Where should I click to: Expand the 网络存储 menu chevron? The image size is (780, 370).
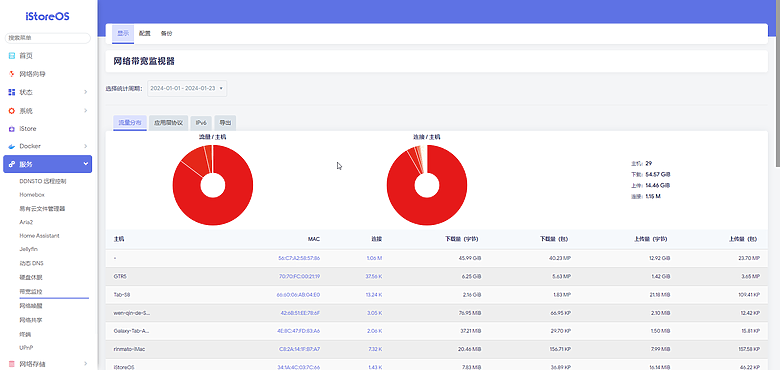86,364
